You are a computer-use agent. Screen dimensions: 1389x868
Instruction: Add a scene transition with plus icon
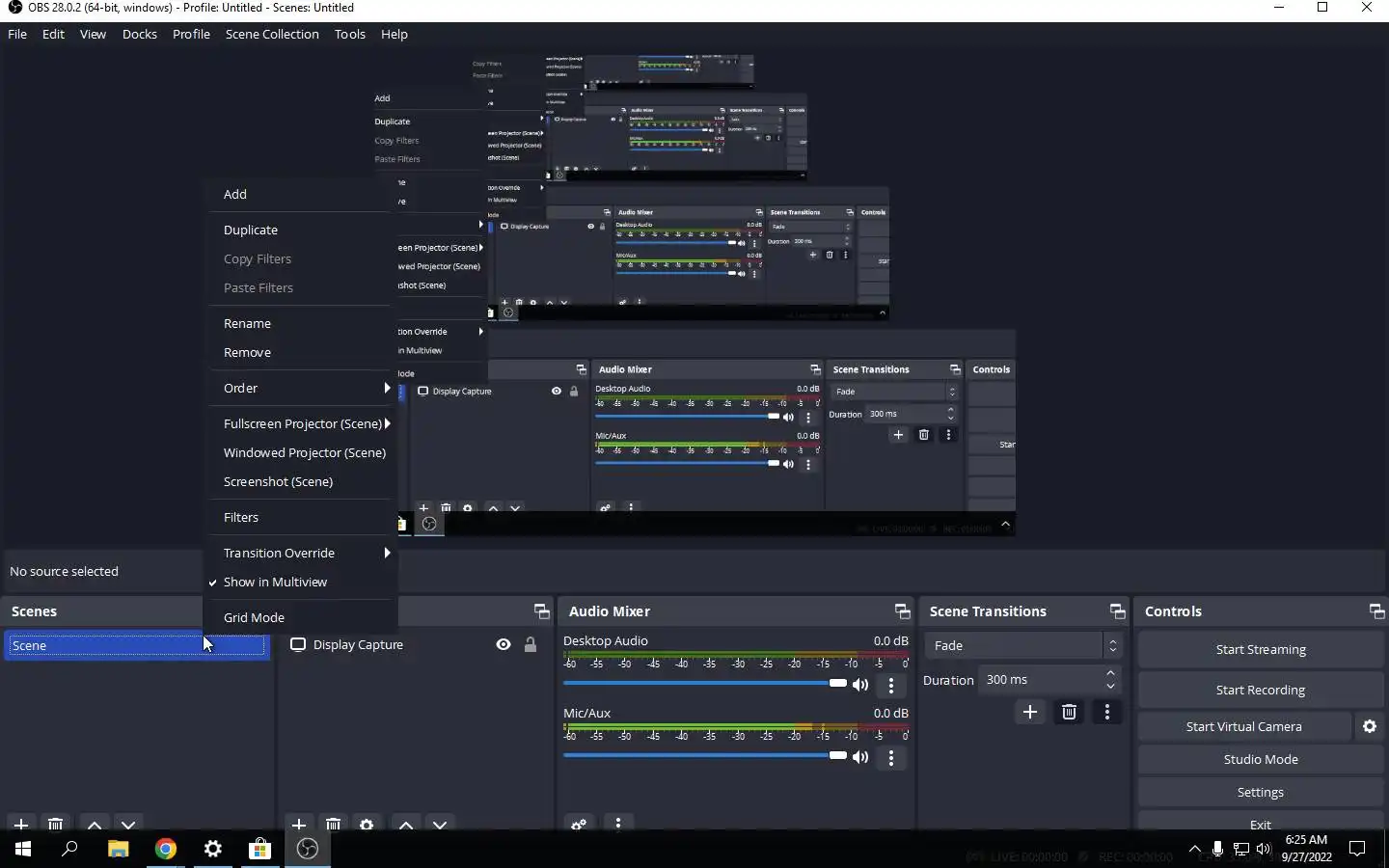click(x=1030, y=712)
